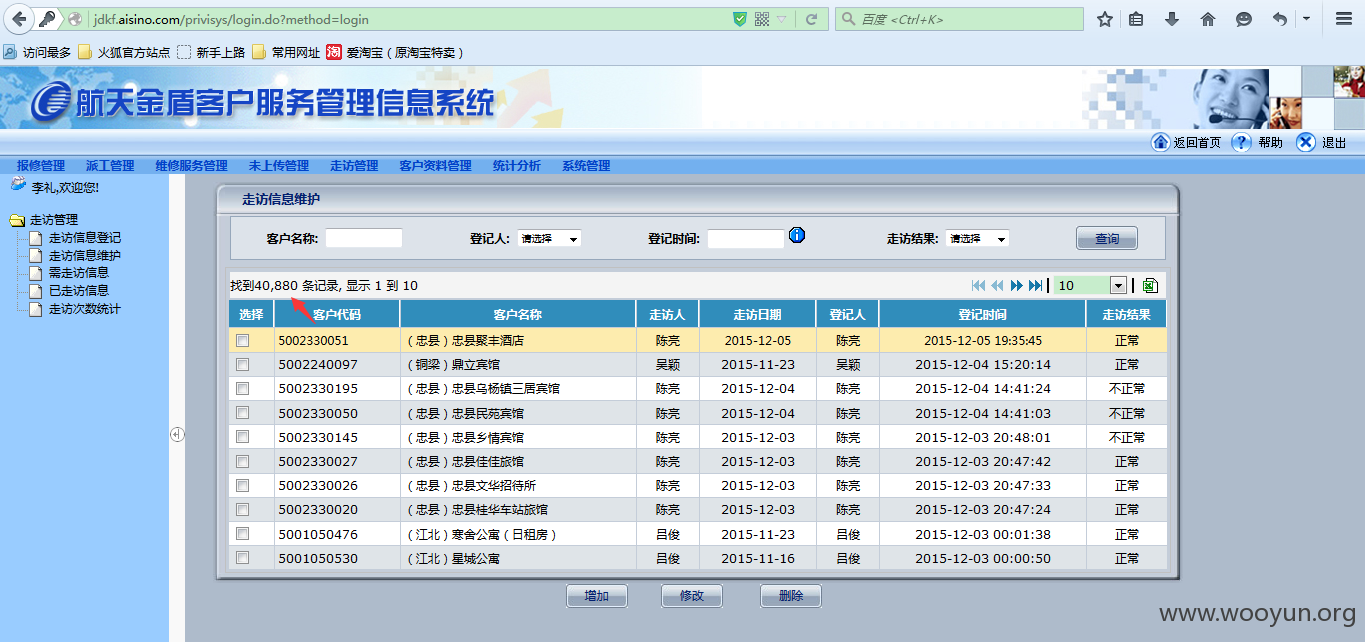1365x642 pixels.
Task: Open 需走访信息 in sidebar tree
Action: click(79, 272)
